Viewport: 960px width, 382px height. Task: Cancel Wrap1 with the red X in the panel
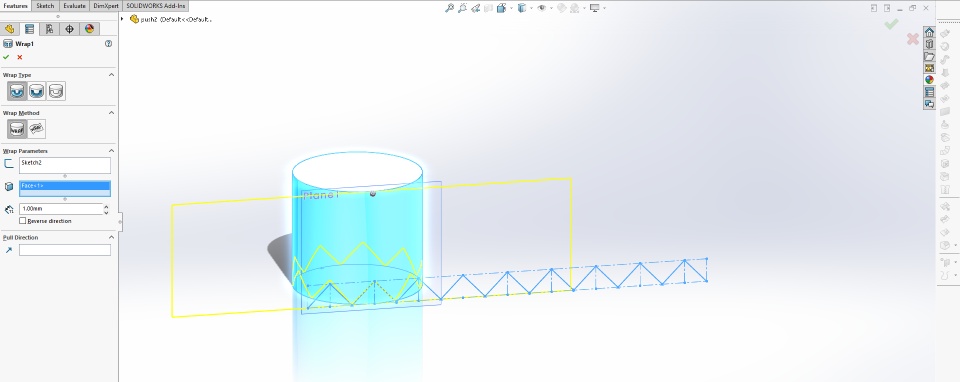tap(20, 57)
